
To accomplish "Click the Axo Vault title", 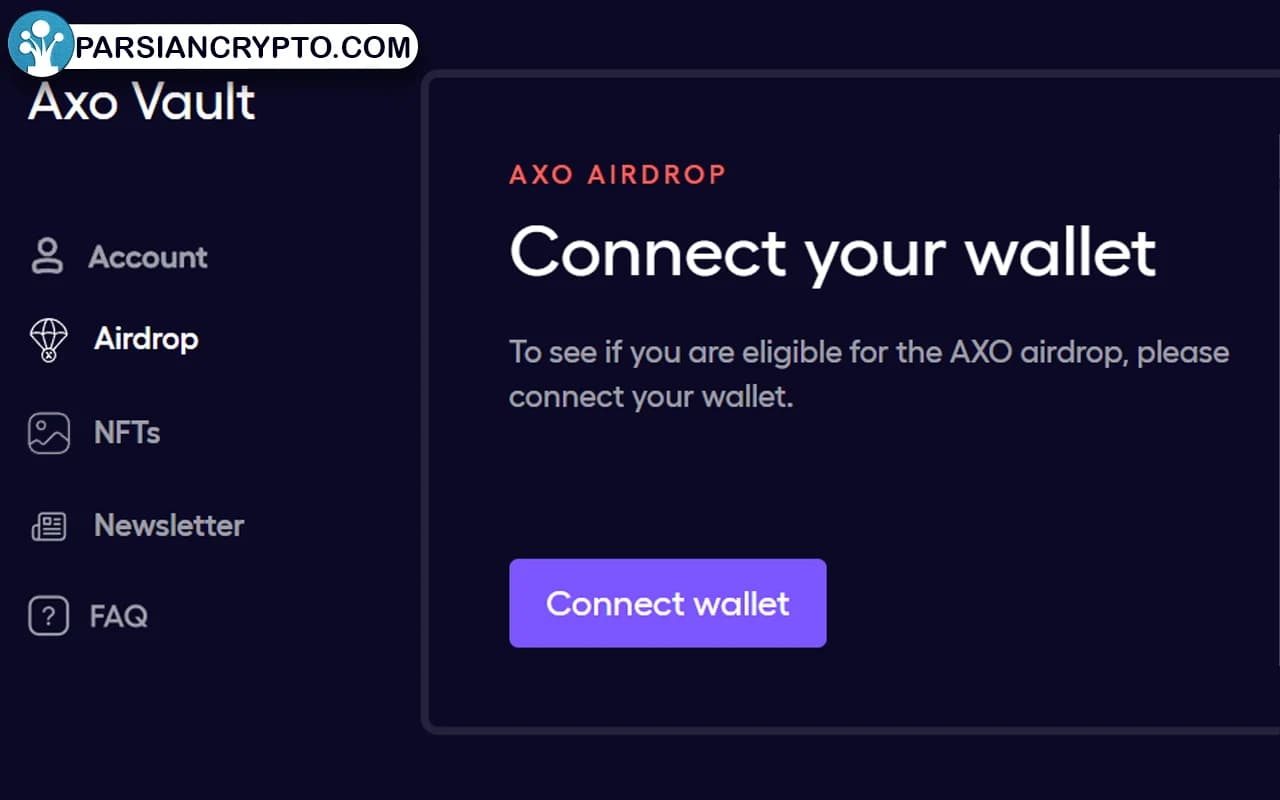I will point(141,102).
